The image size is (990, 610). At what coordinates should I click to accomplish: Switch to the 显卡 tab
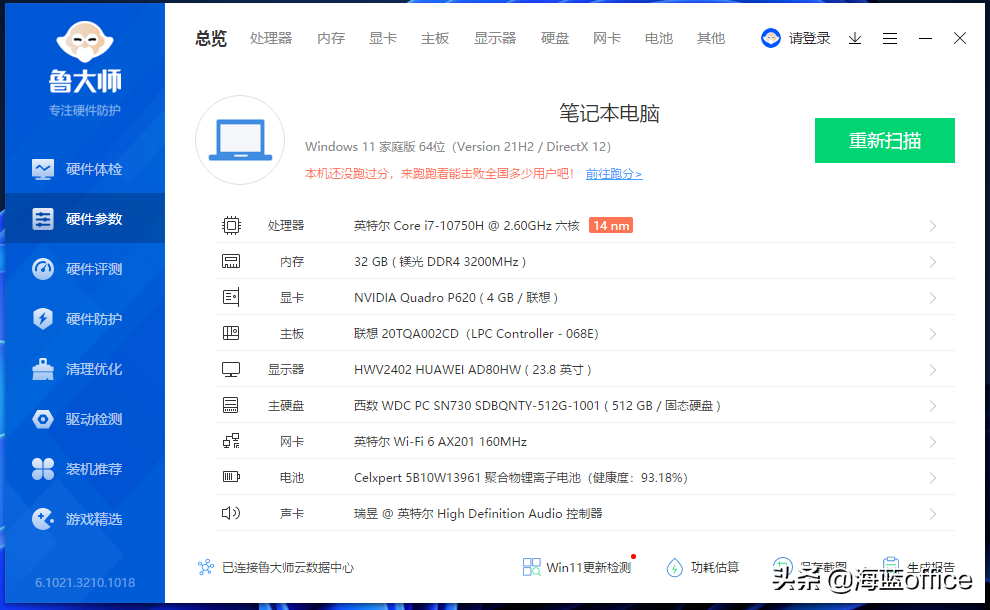click(383, 39)
